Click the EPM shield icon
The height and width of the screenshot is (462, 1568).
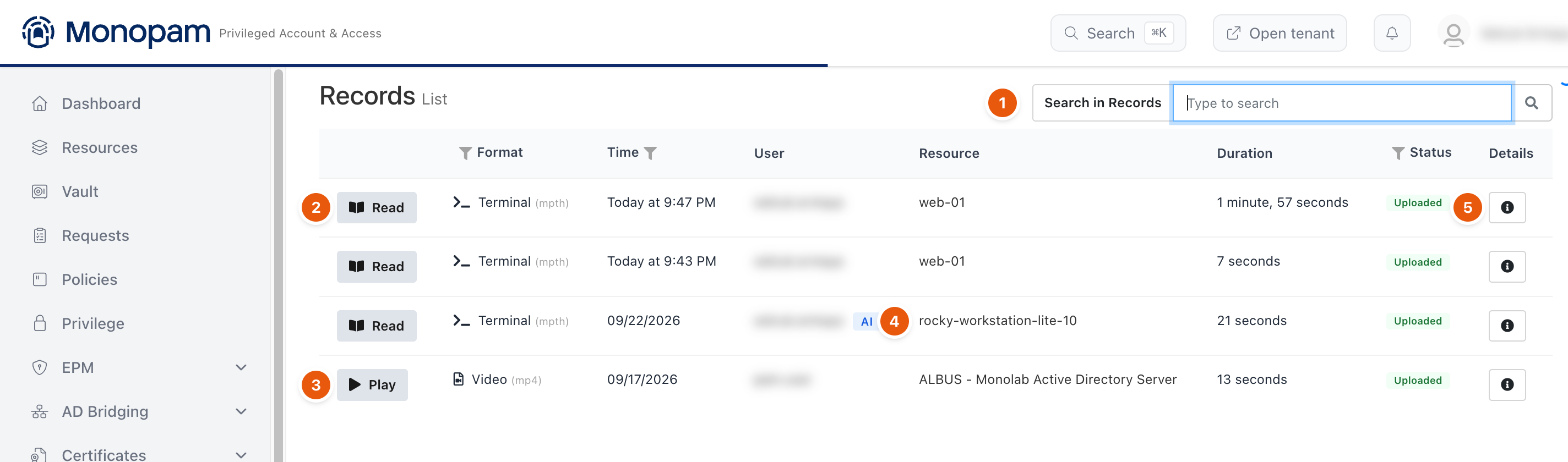[40, 368]
